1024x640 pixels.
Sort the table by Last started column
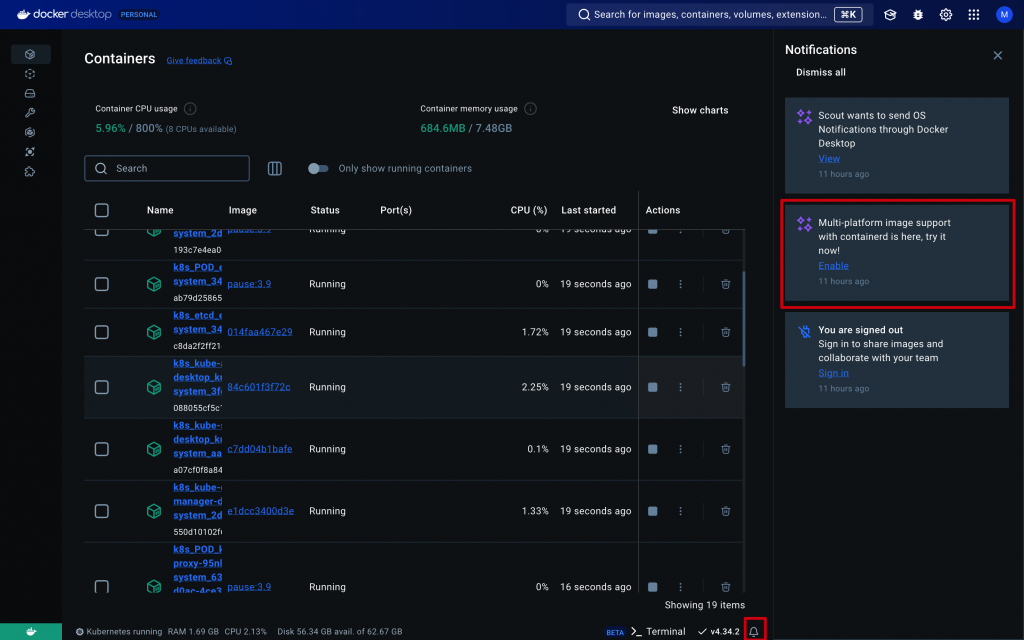tap(588, 210)
